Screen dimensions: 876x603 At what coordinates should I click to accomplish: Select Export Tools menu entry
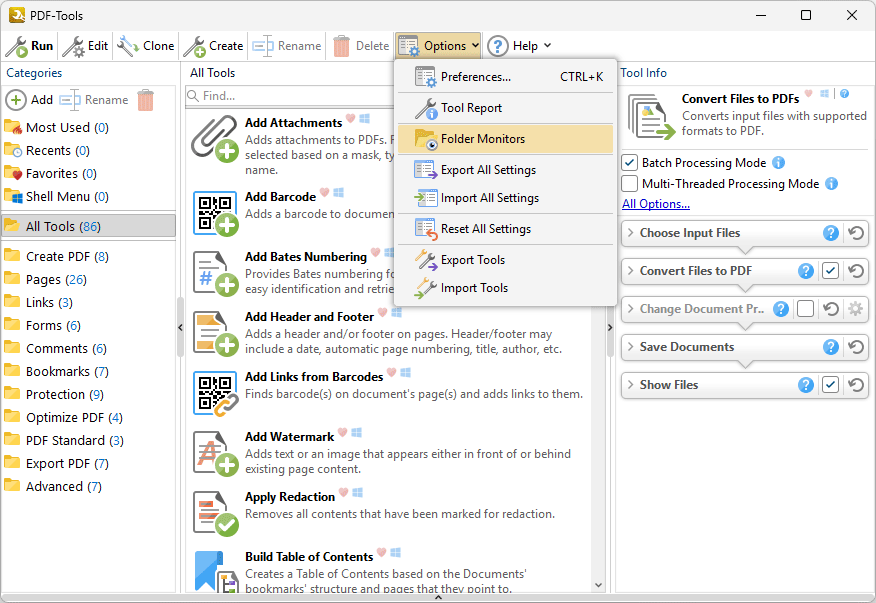click(x=506, y=260)
